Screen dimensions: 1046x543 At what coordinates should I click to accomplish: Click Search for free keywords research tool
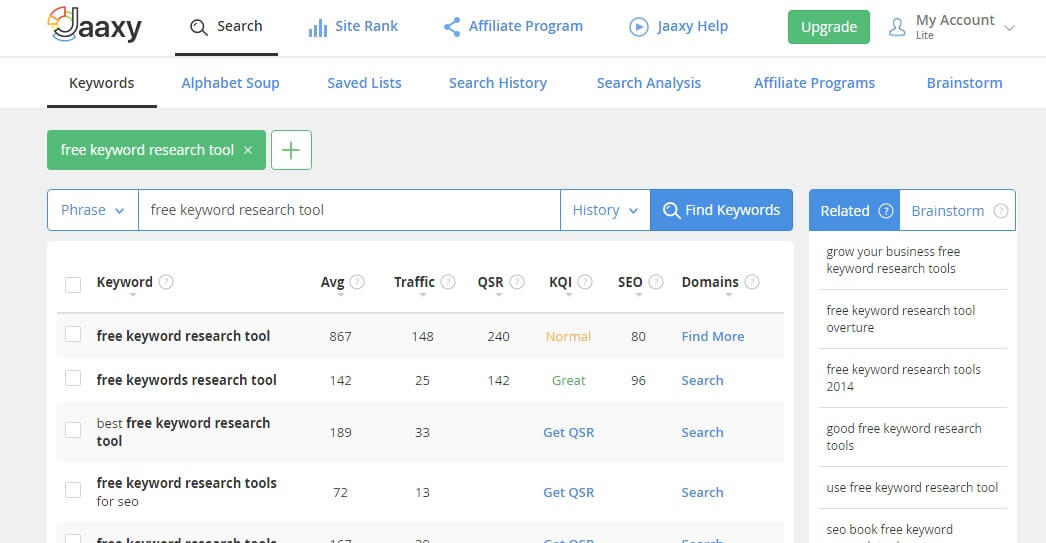click(702, 380)
